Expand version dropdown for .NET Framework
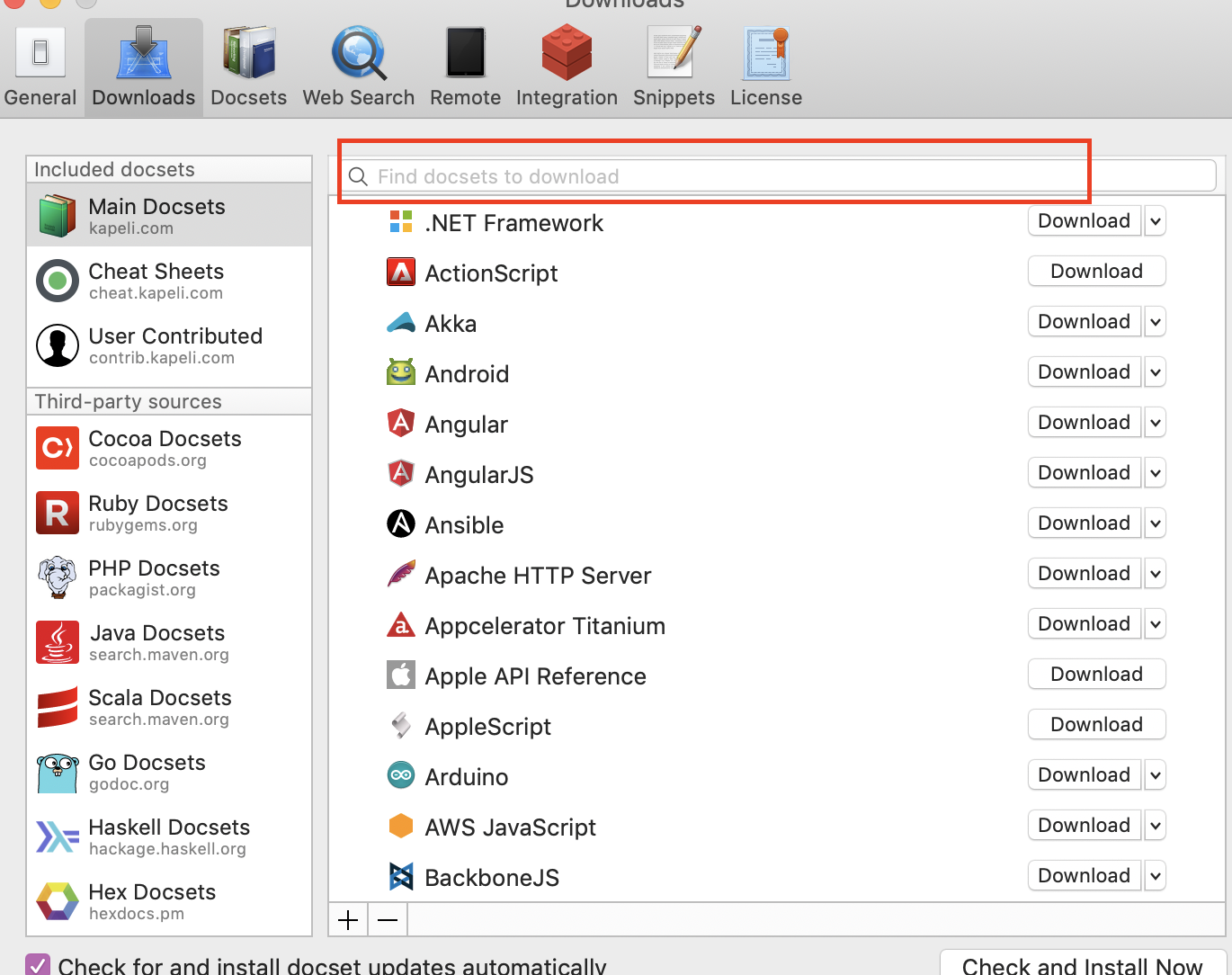This screenshot has height=975, width=1232. [x=1156, y=220]
